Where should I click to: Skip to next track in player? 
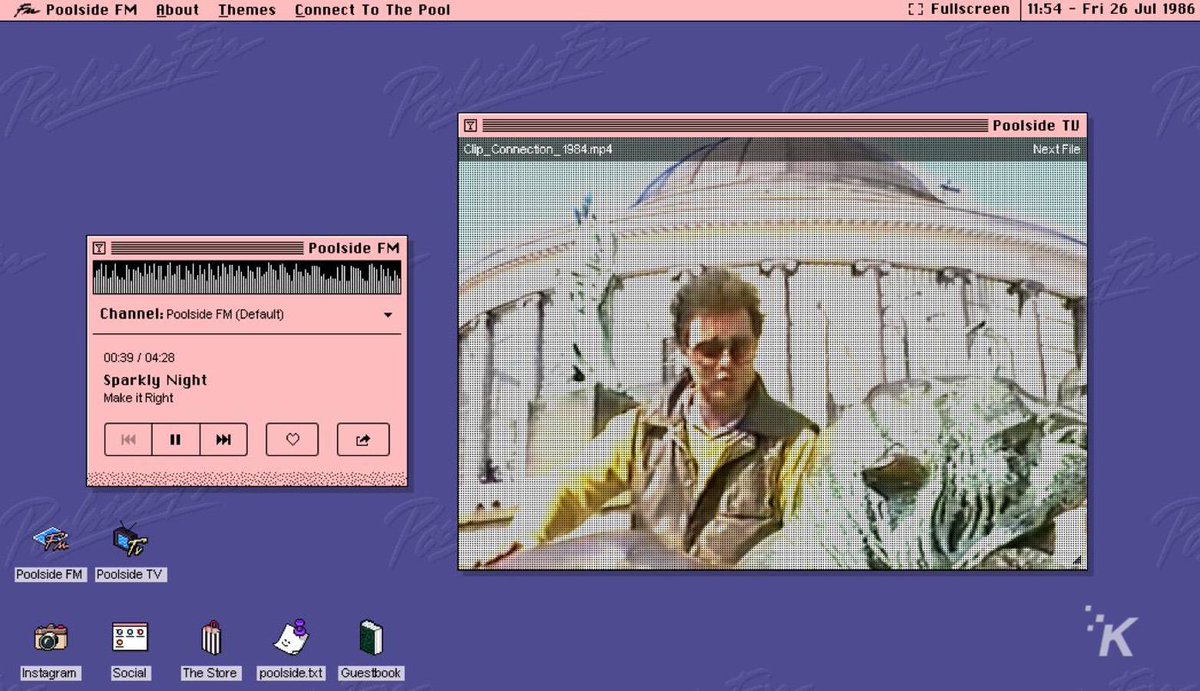click(x=224, y=439)
